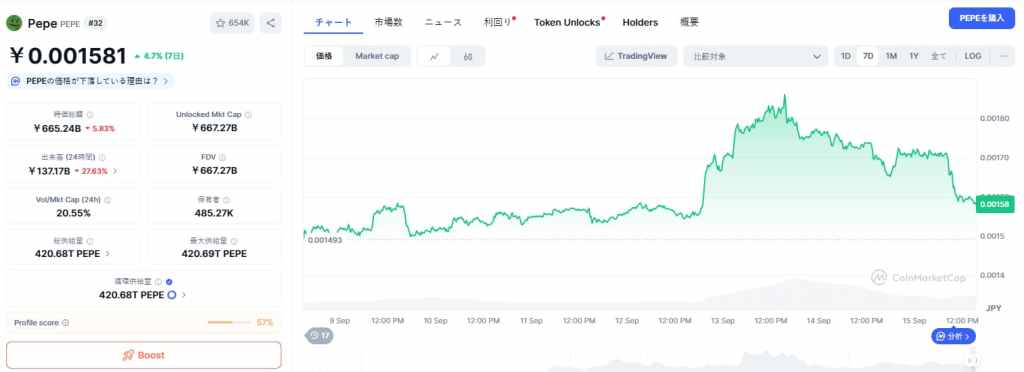Screen dimensions: 1024x372
Task: Click the 57% profile score value
Action: point(264,322)
